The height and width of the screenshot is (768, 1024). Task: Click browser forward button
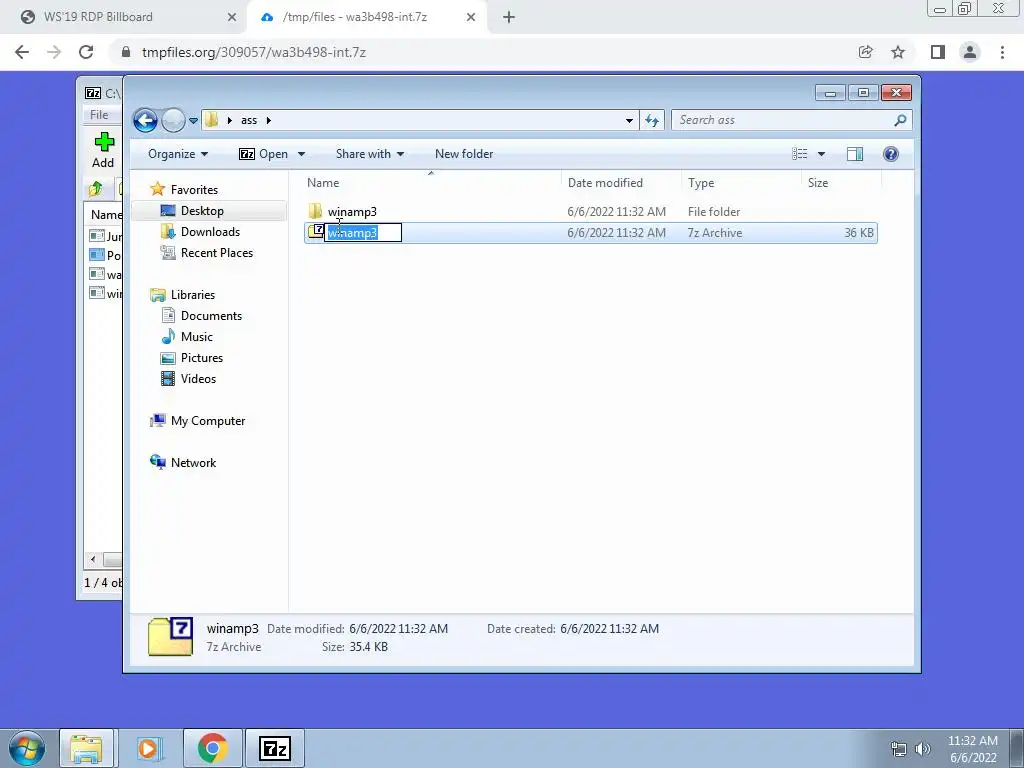click(x=54, y=52)
